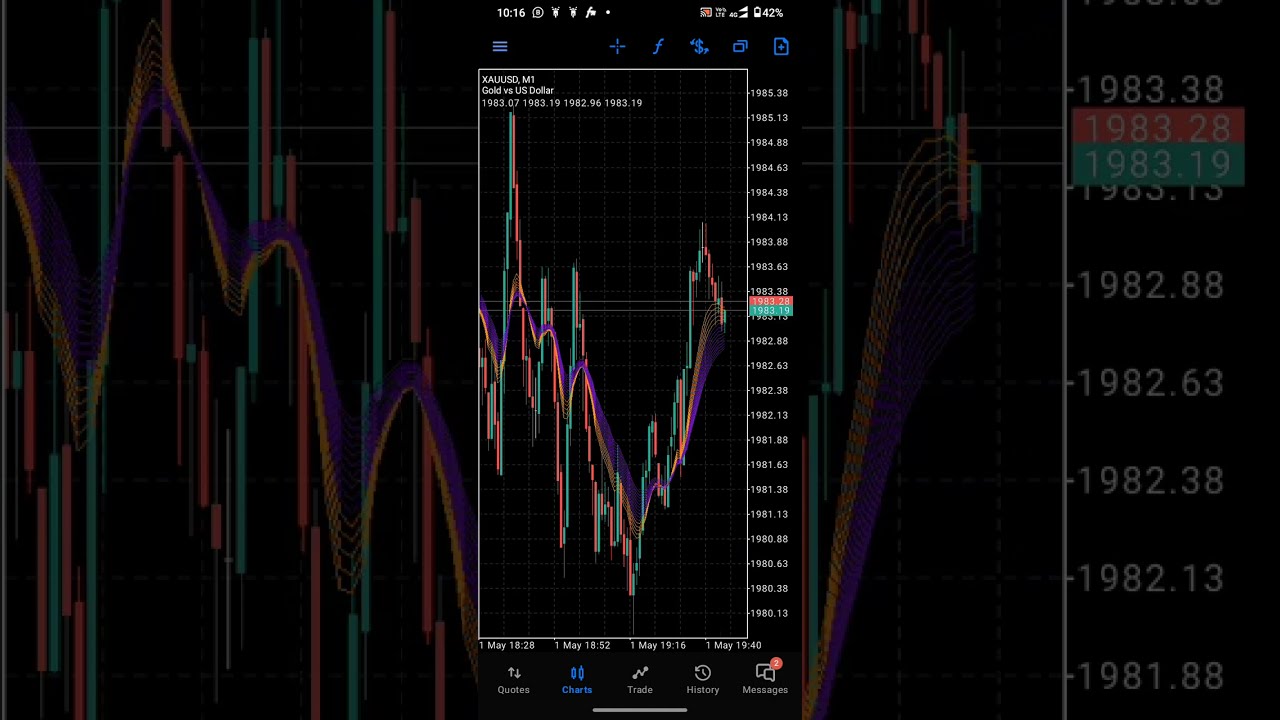Switch to the History tab
This screenshot has height=720, width=1280.
(703, 680)
